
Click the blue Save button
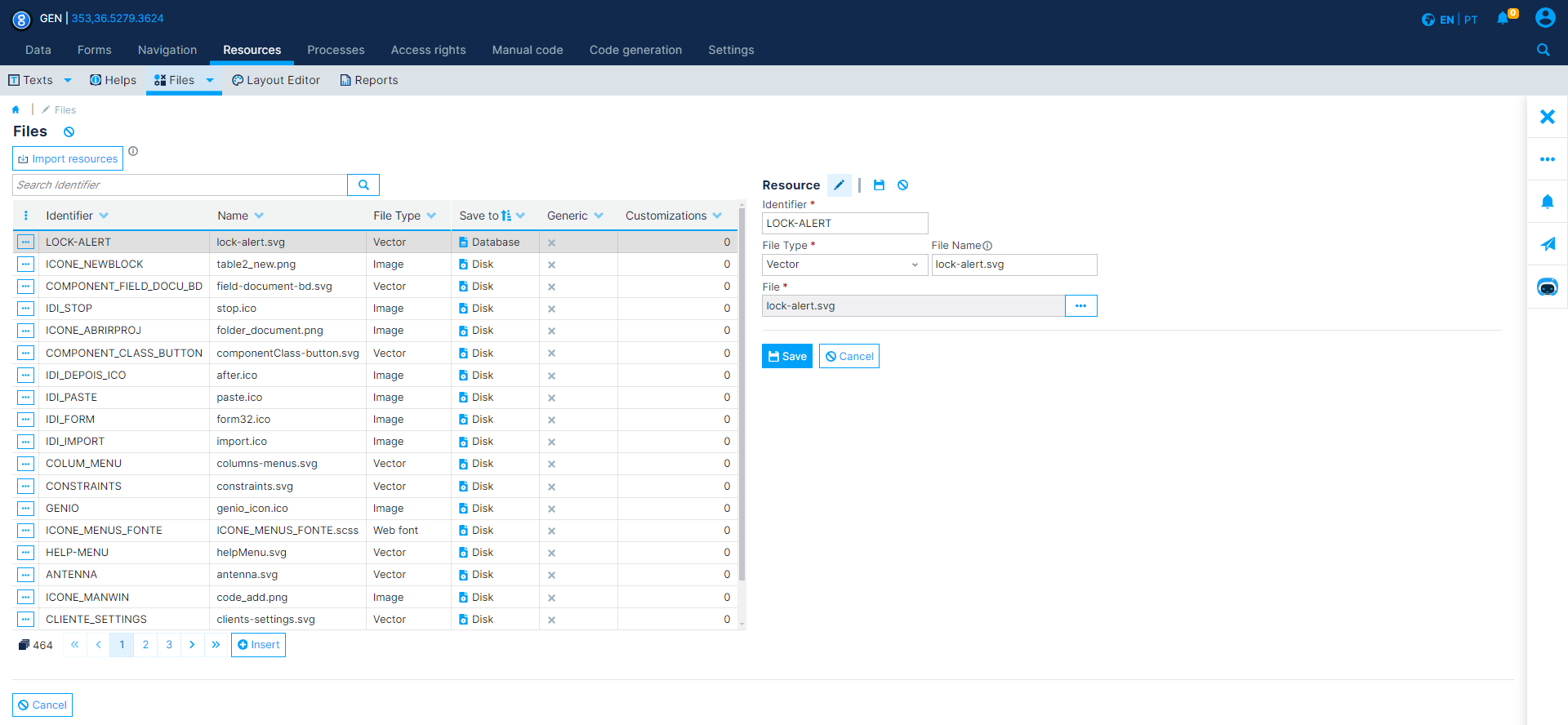[787, 356]
